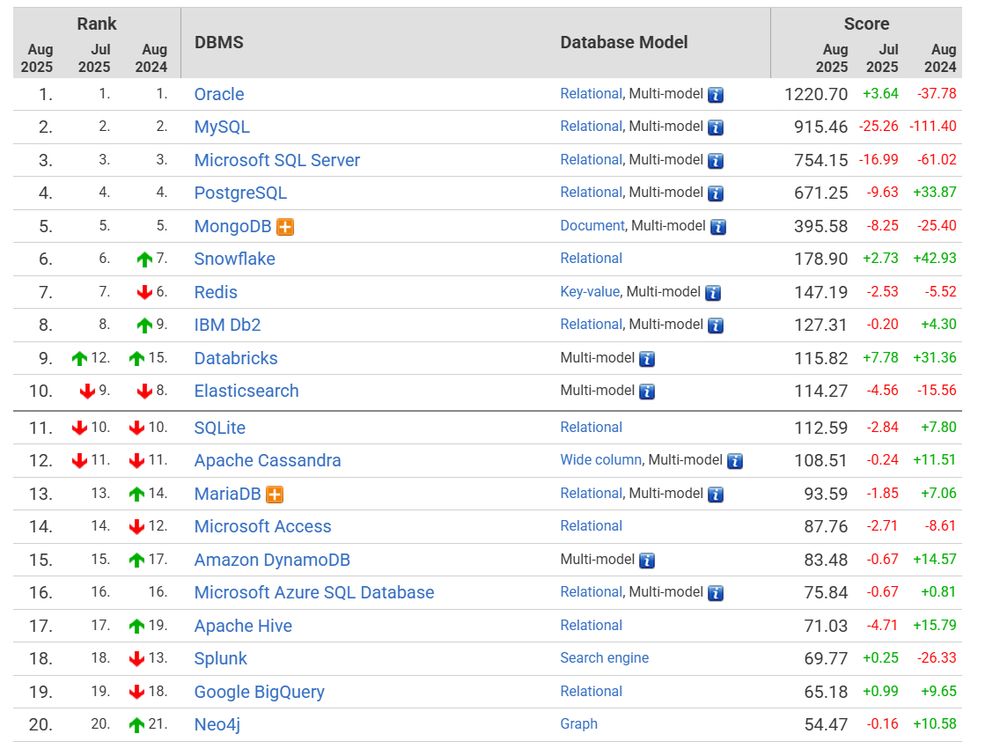Click the info icon in Redis's row

pyautogui.click(x=713, y=293)
